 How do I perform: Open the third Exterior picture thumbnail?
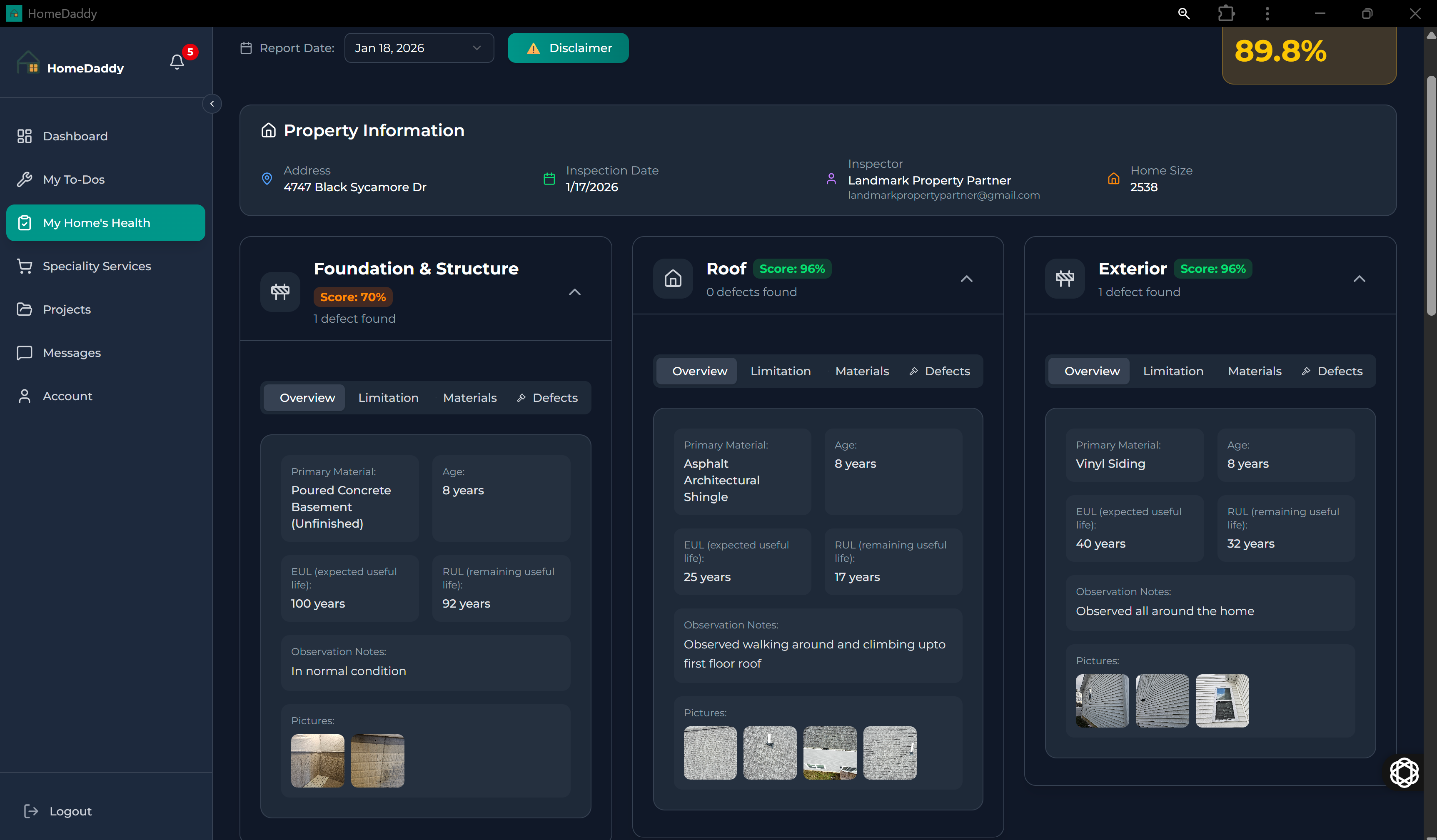pyautogui.click(x=1222, y=701)
